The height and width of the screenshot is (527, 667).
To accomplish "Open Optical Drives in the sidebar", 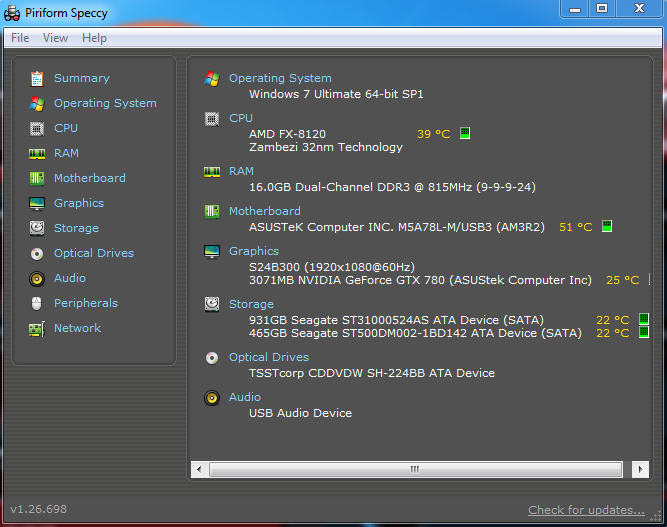I will pos(94,254).
